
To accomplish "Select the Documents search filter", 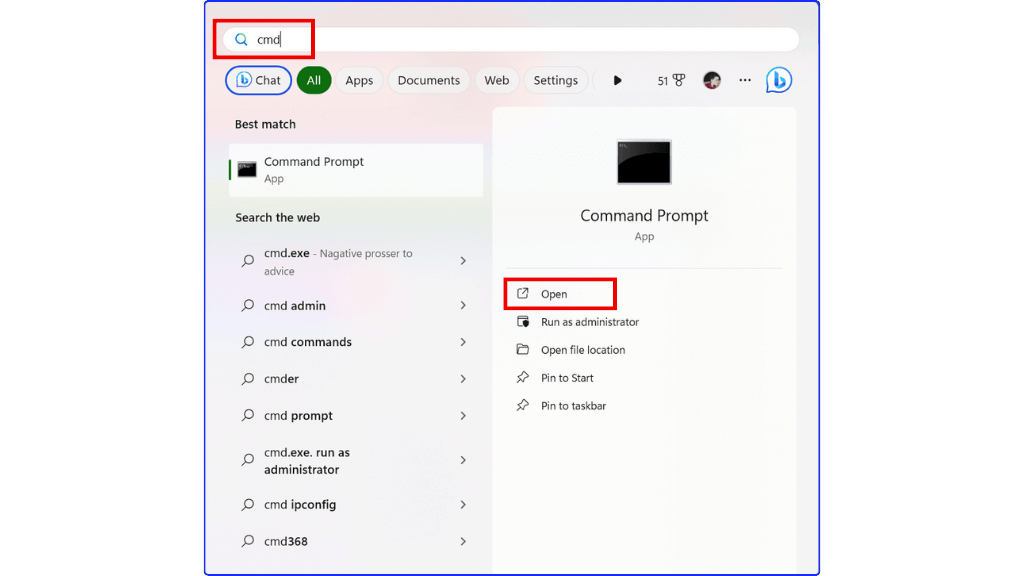I will tap(428, 80).
